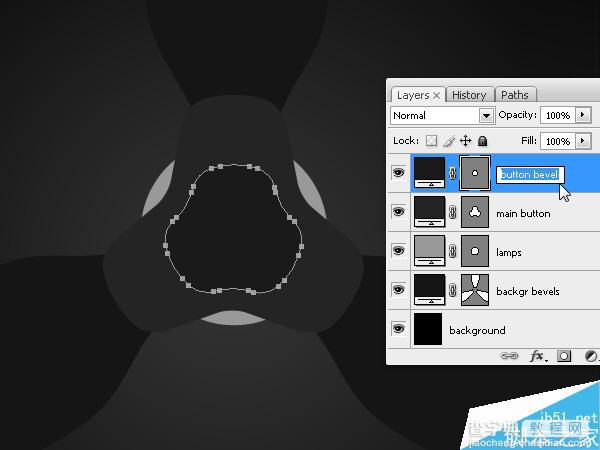600x450 pixels.
Task: Click mask link icon on backgr bevels layer
Action: tap(452, 290)
